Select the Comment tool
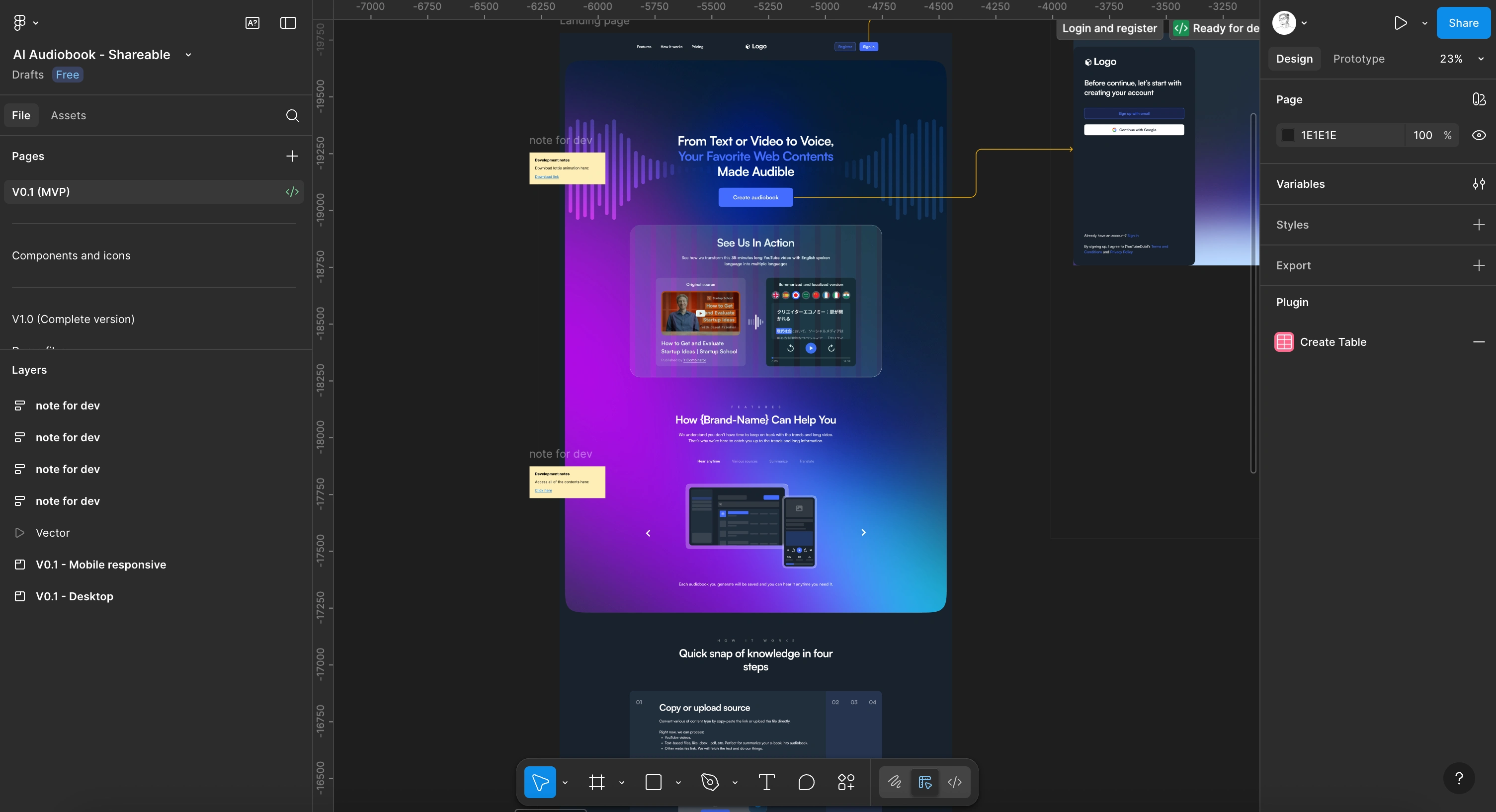The height and width of the screenshot is (812, 1496). pos(806,782)
